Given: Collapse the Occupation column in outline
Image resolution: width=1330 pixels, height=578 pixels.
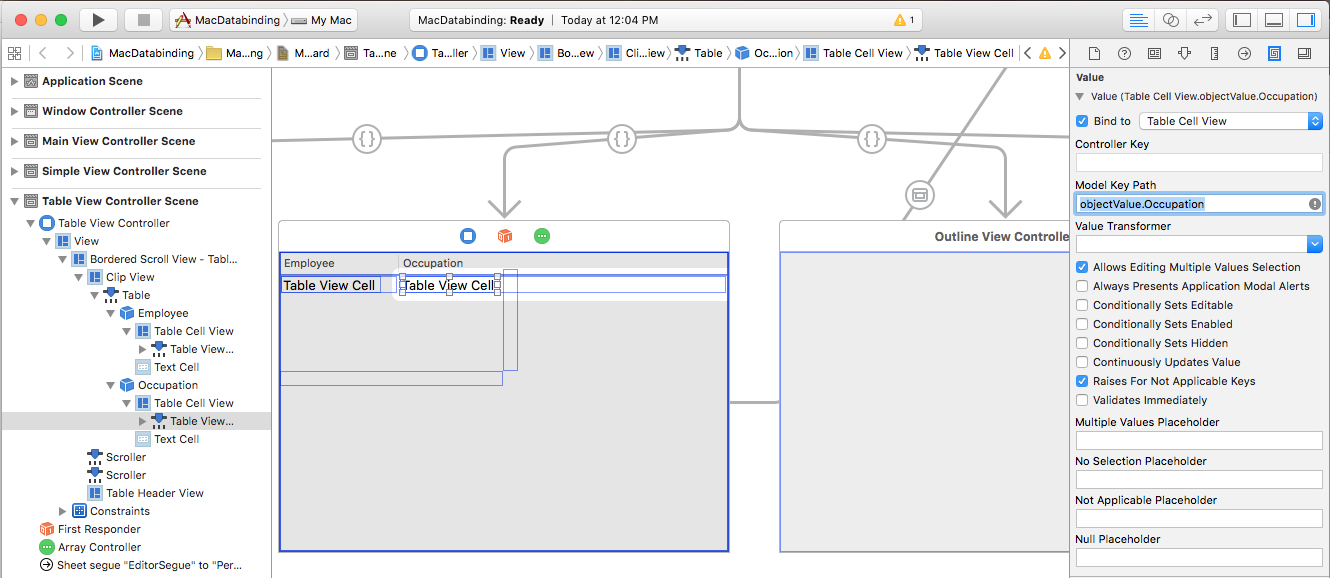Looking at the screenshot, I should tap(111, 385).
